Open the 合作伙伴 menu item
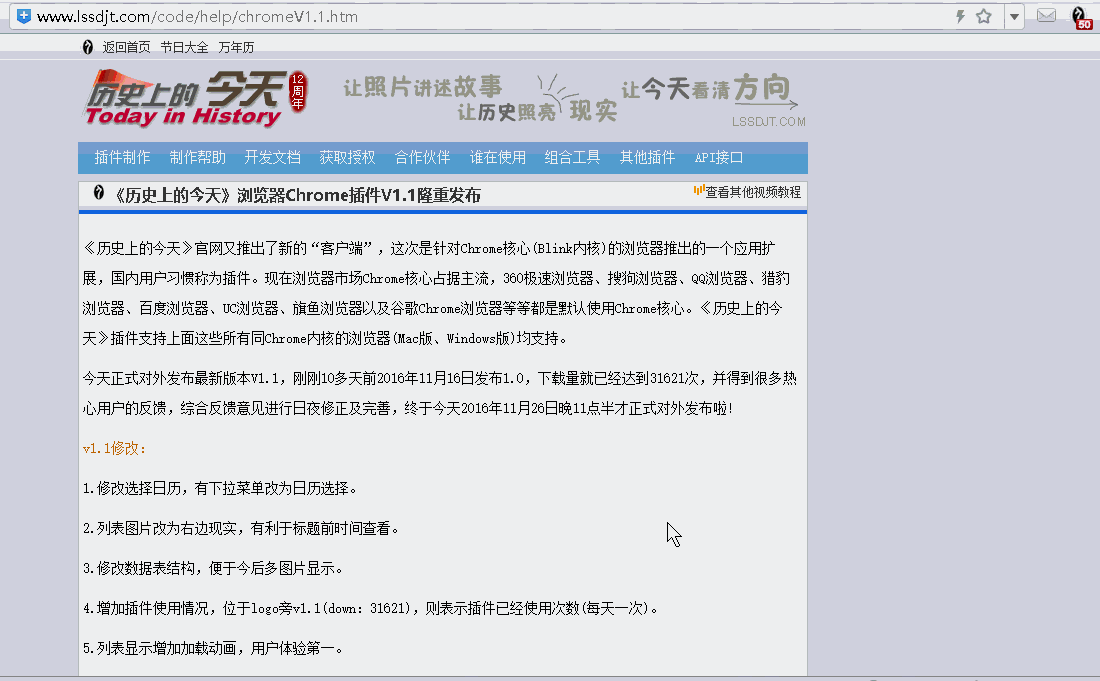 [x=422, y=157]
